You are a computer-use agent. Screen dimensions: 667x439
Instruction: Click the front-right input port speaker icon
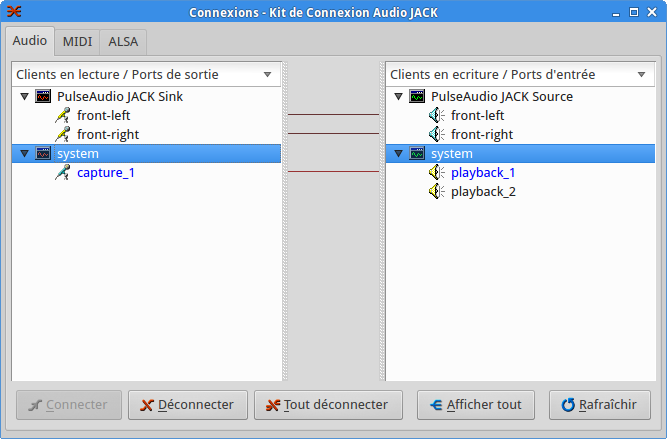[x=437, y=135]
